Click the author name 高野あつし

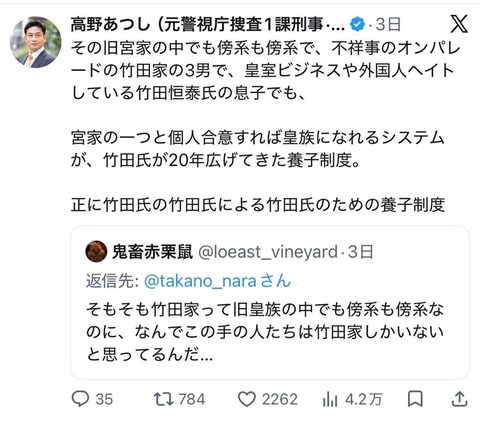click(110, 25)
